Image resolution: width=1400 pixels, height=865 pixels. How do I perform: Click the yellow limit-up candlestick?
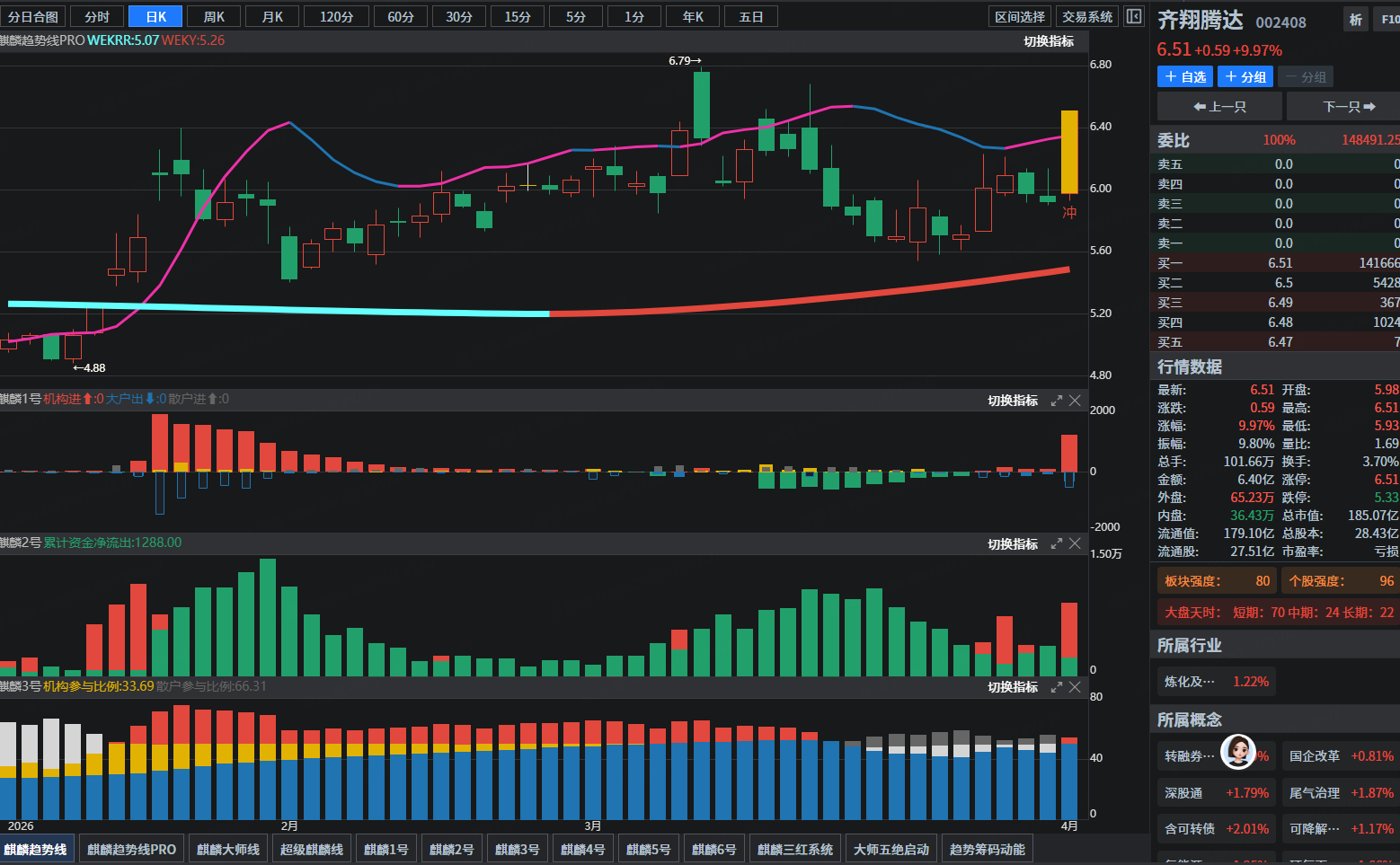tap(1069, 152)
